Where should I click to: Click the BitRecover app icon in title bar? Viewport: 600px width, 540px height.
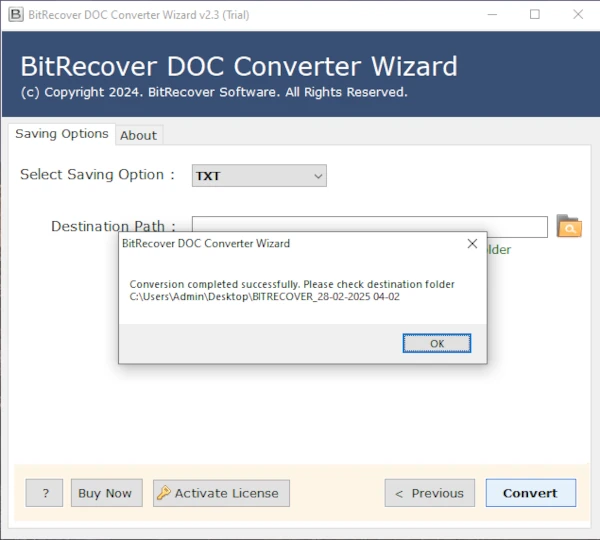tap(16, 15)
